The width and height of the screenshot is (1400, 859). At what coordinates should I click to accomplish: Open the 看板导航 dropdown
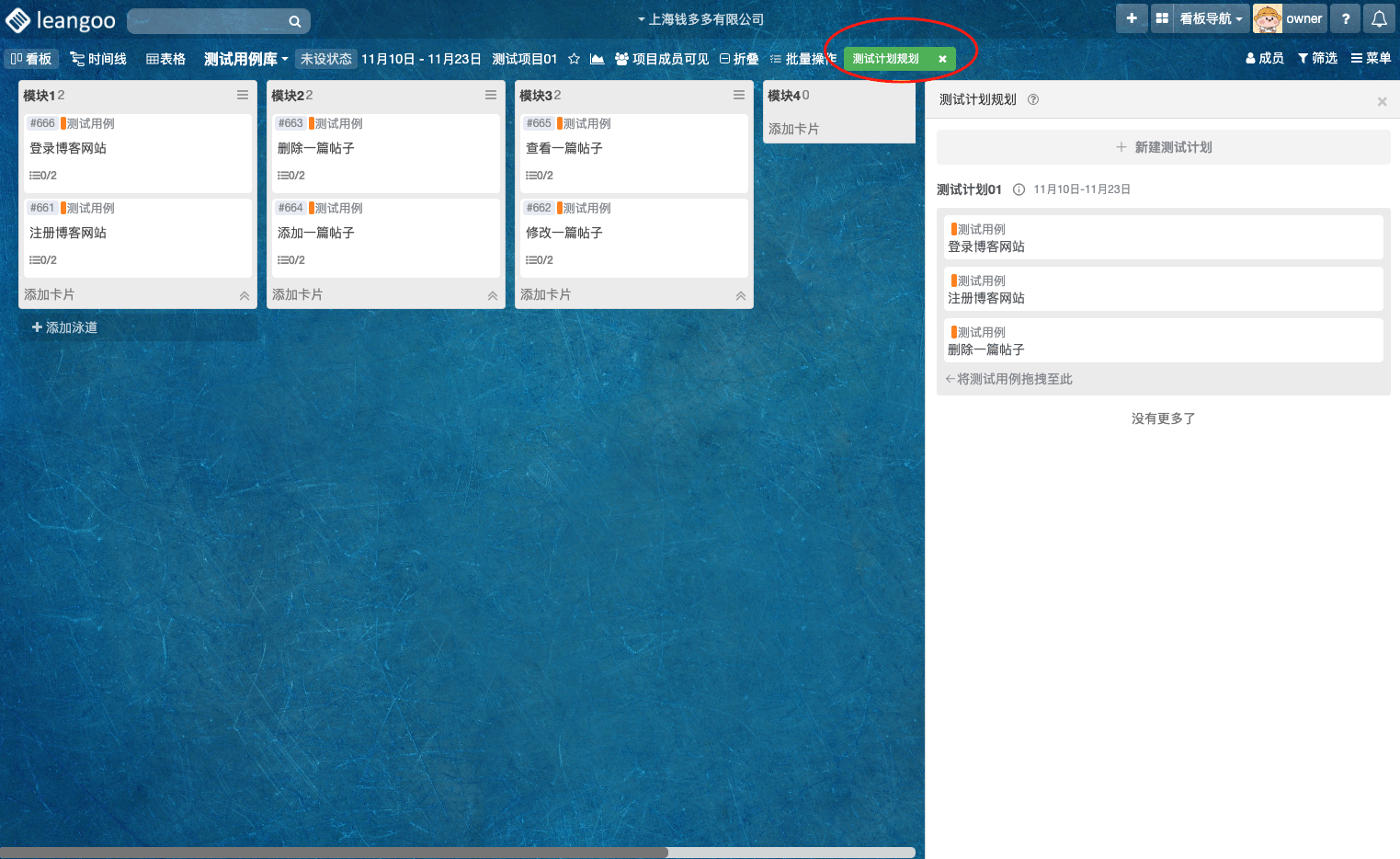click(1210, 18)
